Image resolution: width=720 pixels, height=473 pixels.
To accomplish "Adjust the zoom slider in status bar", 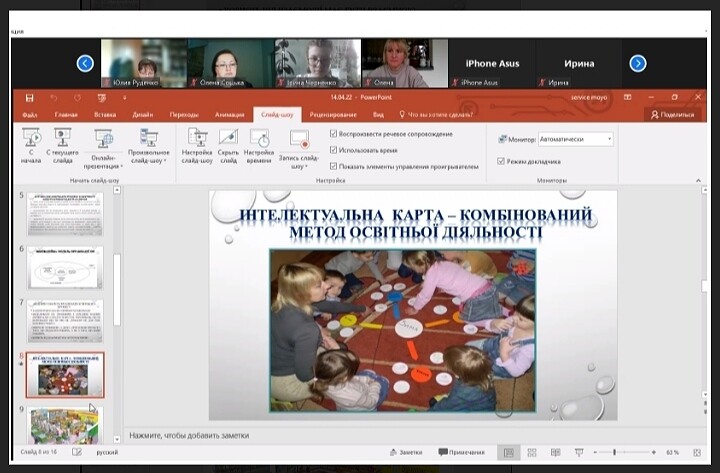I will [x=614, y=452].
